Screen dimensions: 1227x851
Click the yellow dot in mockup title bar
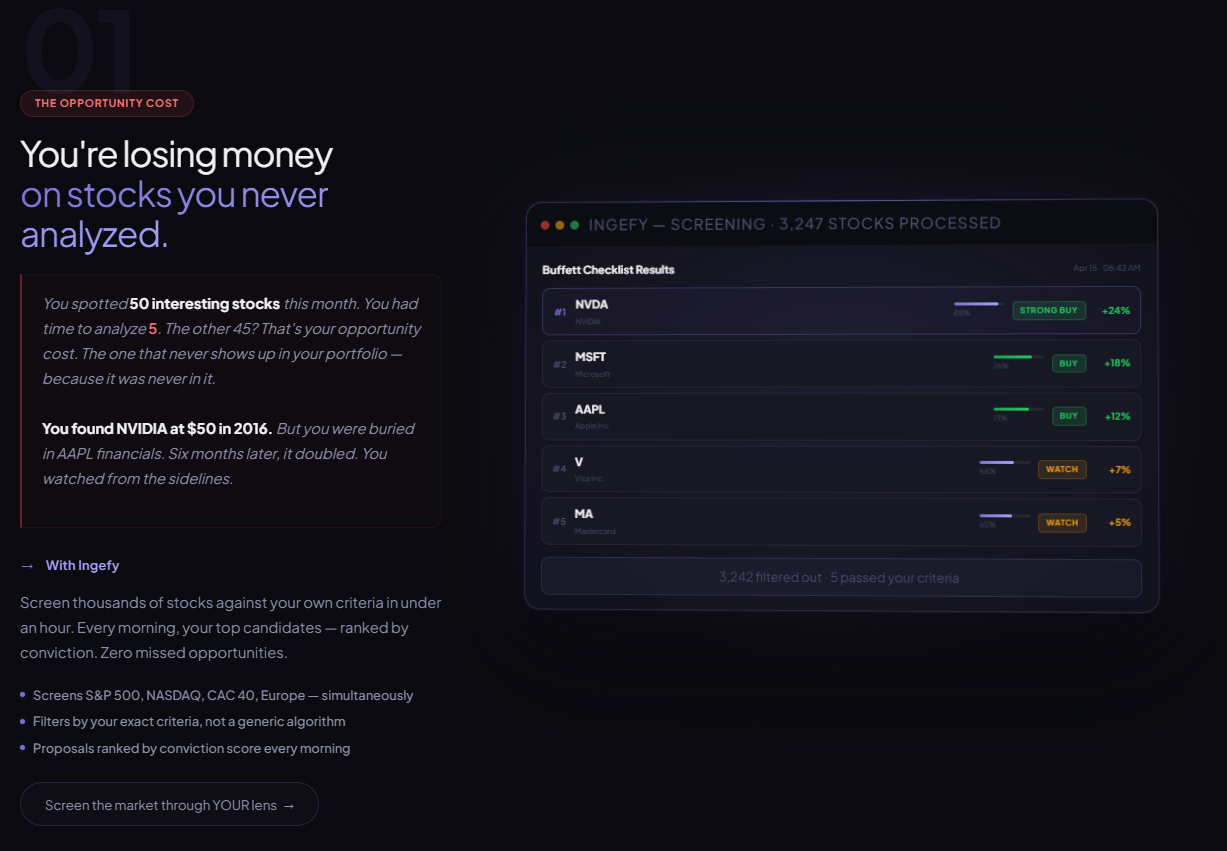[x=560, y=225]
